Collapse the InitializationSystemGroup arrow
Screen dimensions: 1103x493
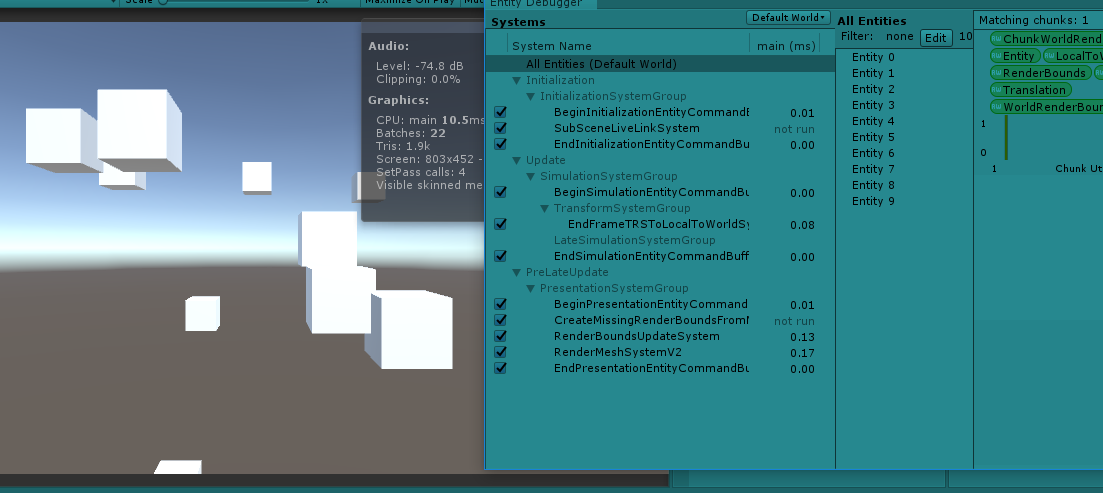[x=531, y=96]
